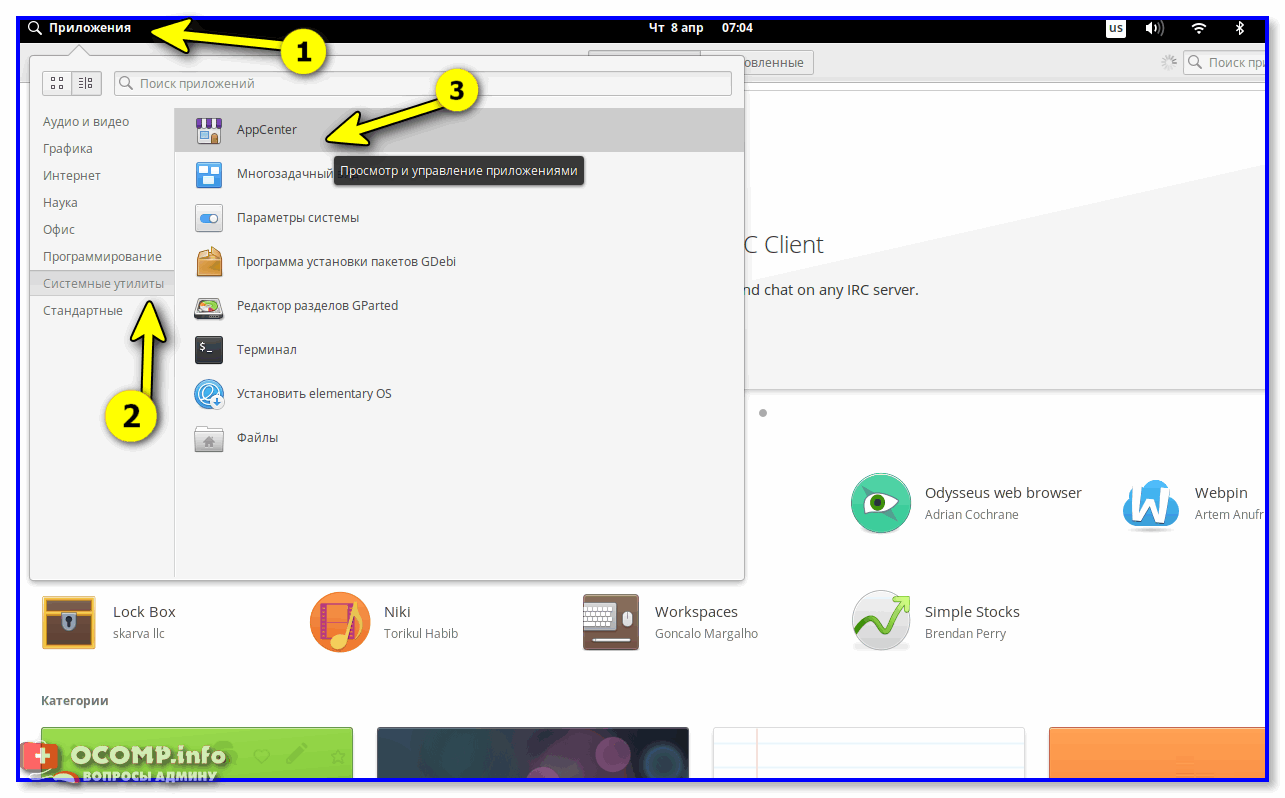Screen dimensions: 1285x798
Task: Open the Files application
Action: click(257, 438)
